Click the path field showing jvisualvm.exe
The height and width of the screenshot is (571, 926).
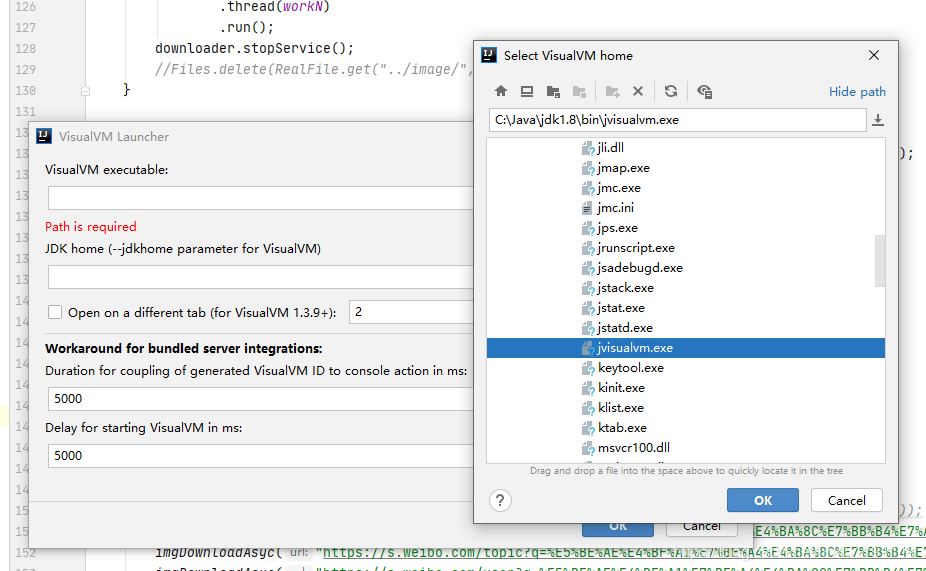(x=677, y=120)
